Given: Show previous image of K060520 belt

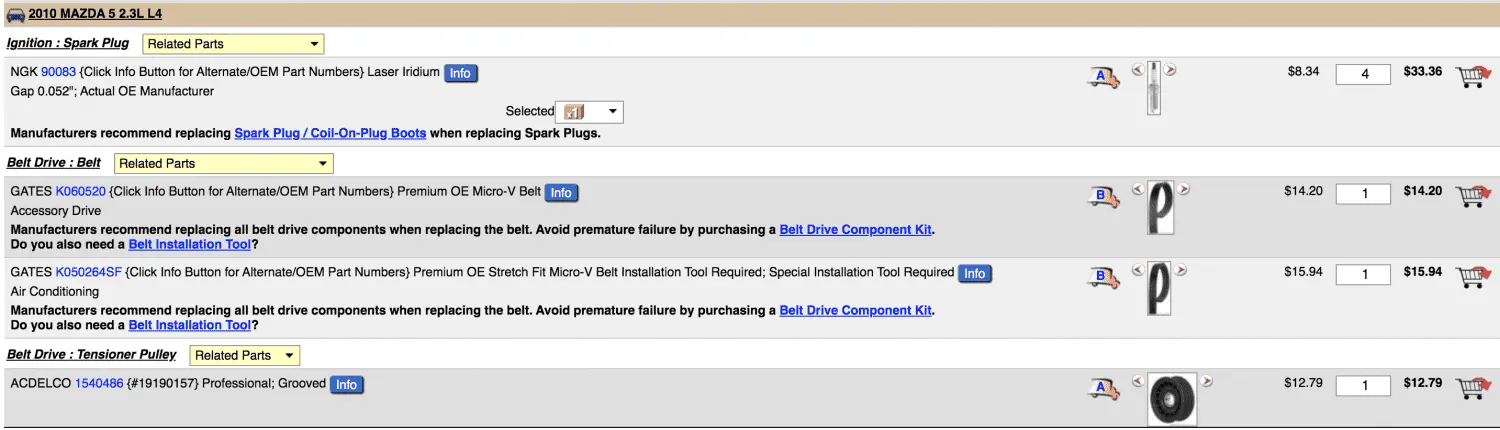Looking at the screenshot, I should coord(1137,188).
